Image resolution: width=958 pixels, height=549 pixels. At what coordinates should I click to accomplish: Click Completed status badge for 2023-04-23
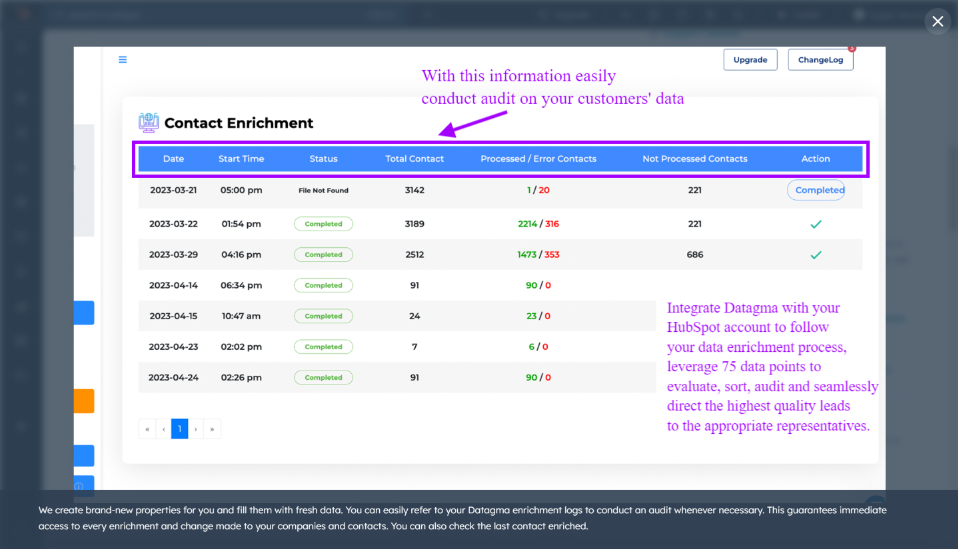(x=323, y=347)
